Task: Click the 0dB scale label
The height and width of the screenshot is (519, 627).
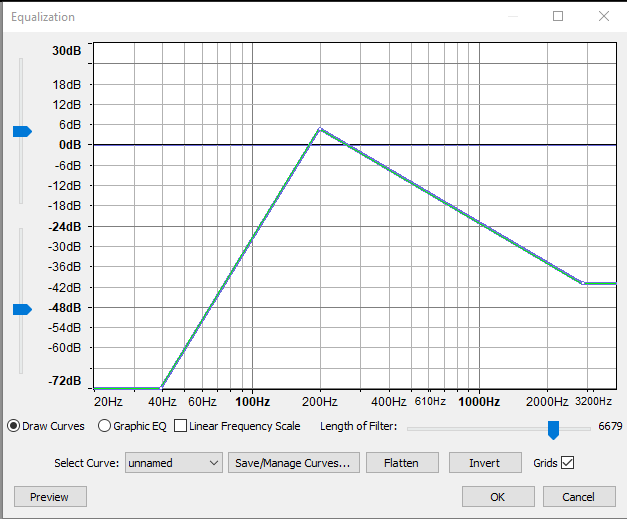Action: coord(70,145)
